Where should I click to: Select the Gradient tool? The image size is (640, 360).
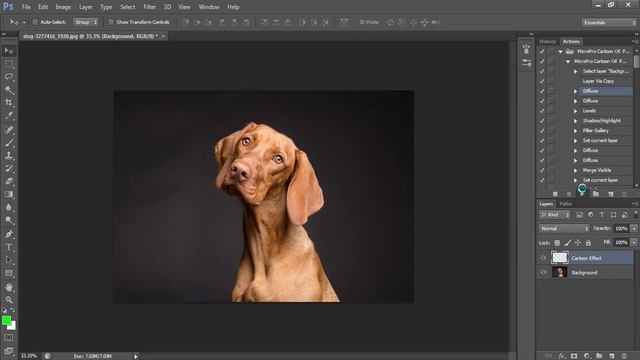[9, 195]
